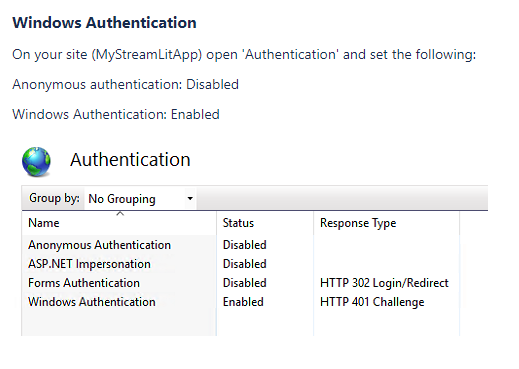519x369 pixels.
Task: Click Disabled status of ASP.NET Impersonation
Action: point(245,264)
